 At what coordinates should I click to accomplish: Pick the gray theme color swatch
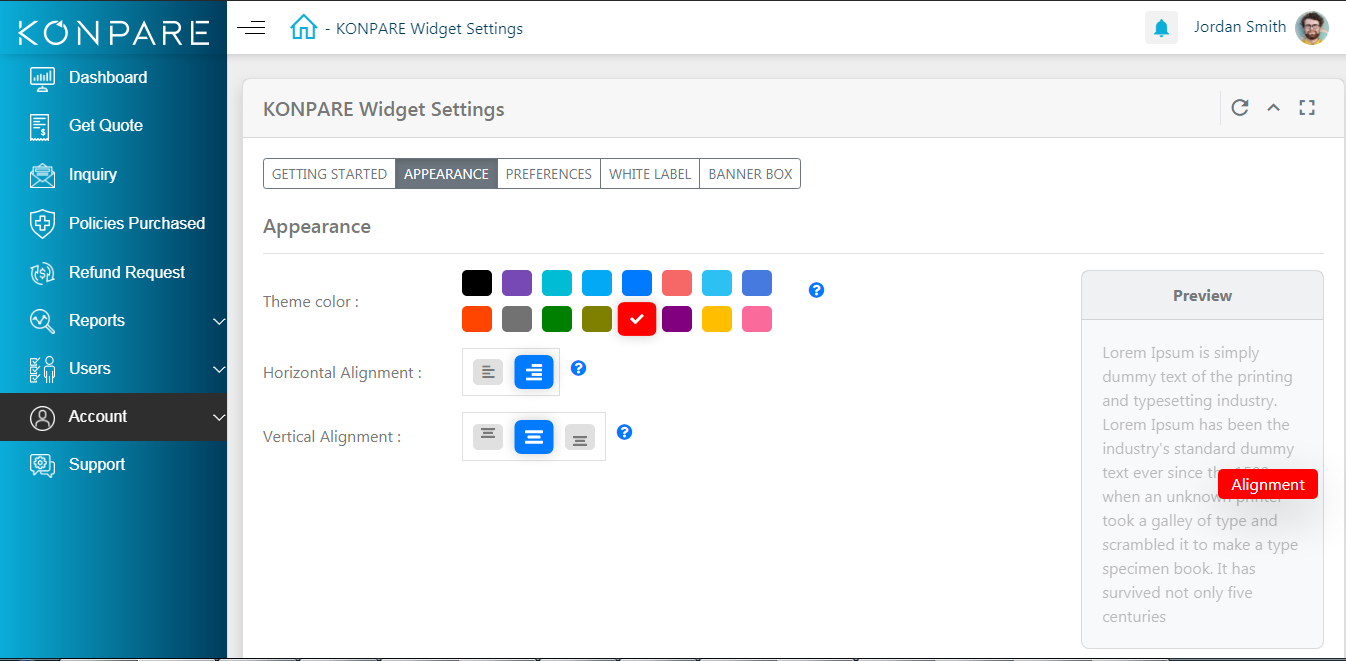(x=517, y=319)
